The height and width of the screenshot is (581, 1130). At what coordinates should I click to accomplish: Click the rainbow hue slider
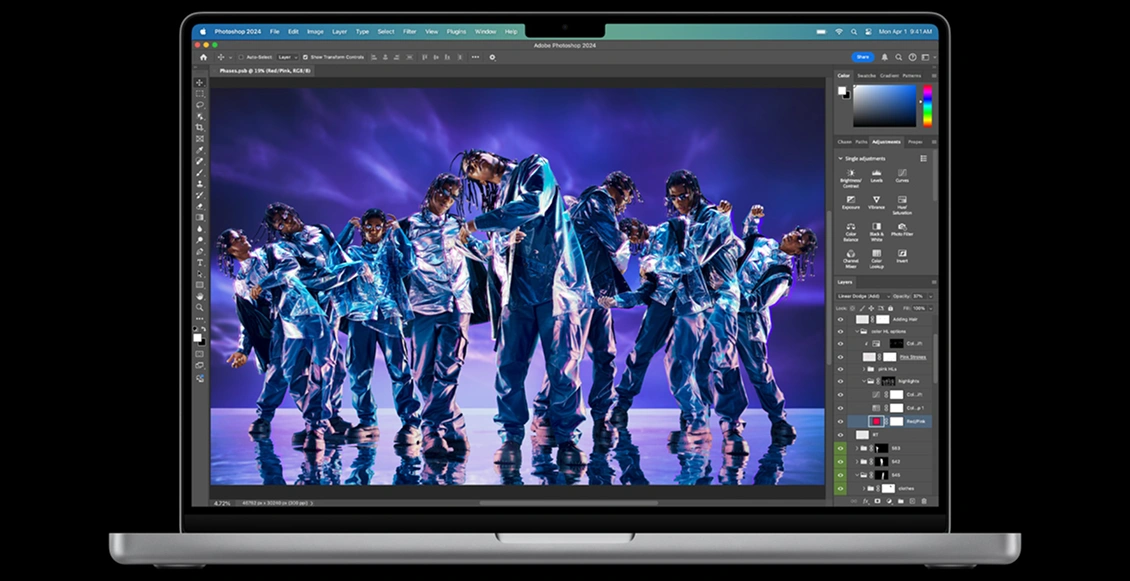927,105
